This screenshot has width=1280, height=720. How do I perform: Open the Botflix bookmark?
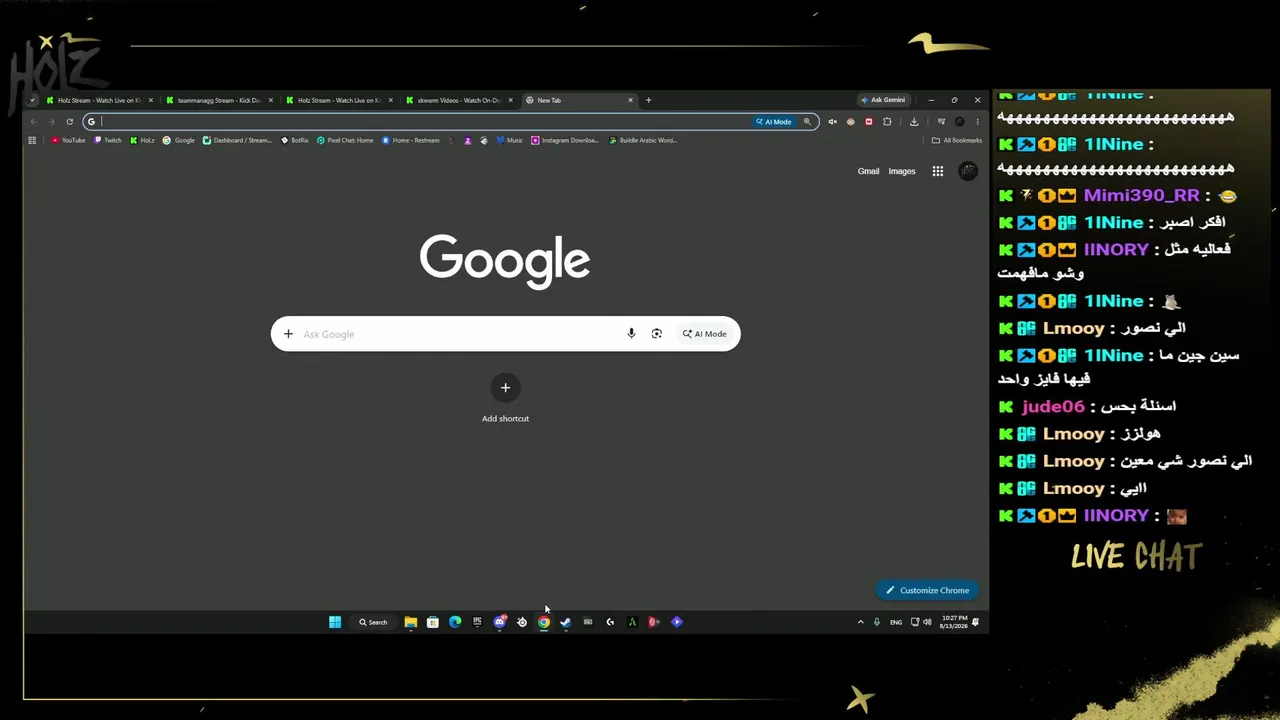[x=295, y=140]
